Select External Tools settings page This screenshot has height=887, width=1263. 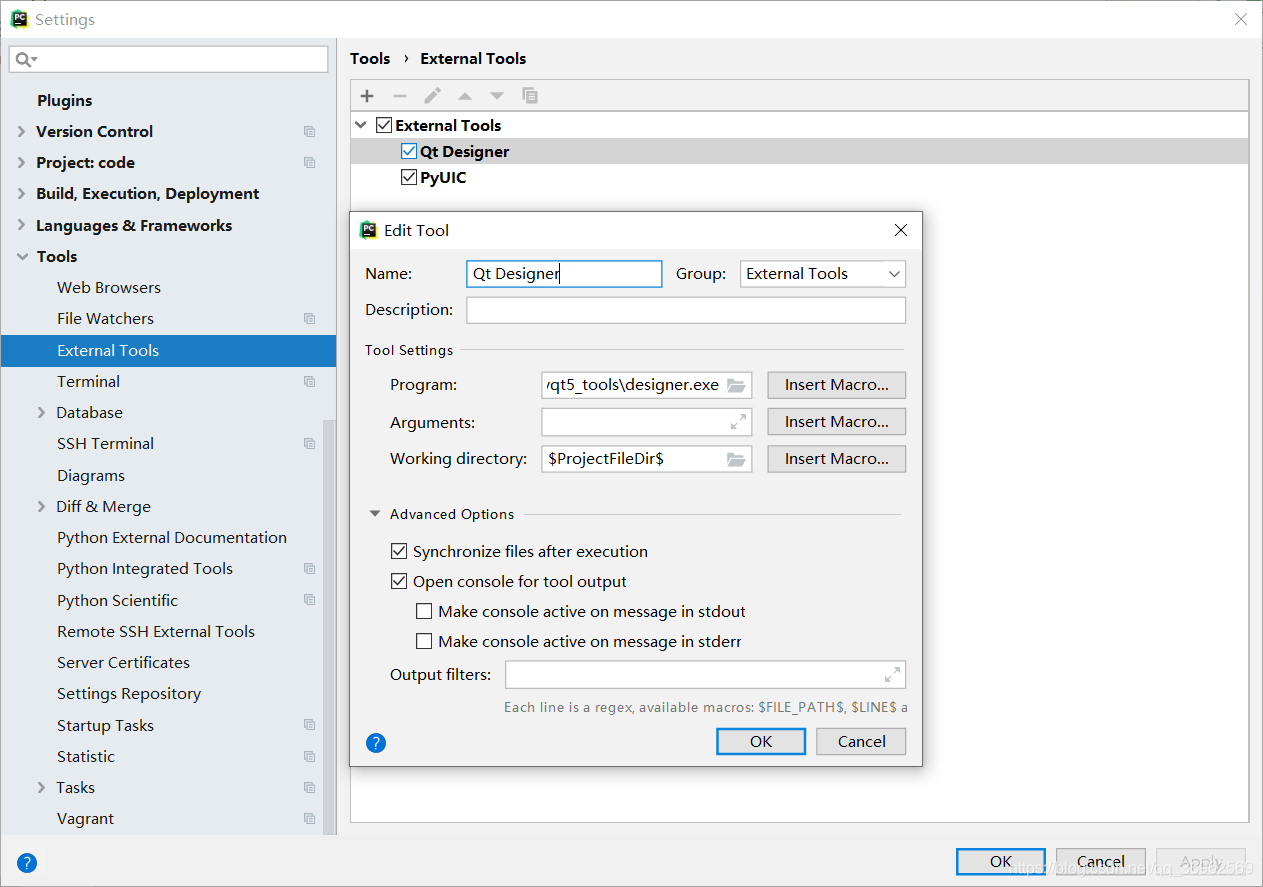coord(168,351)
